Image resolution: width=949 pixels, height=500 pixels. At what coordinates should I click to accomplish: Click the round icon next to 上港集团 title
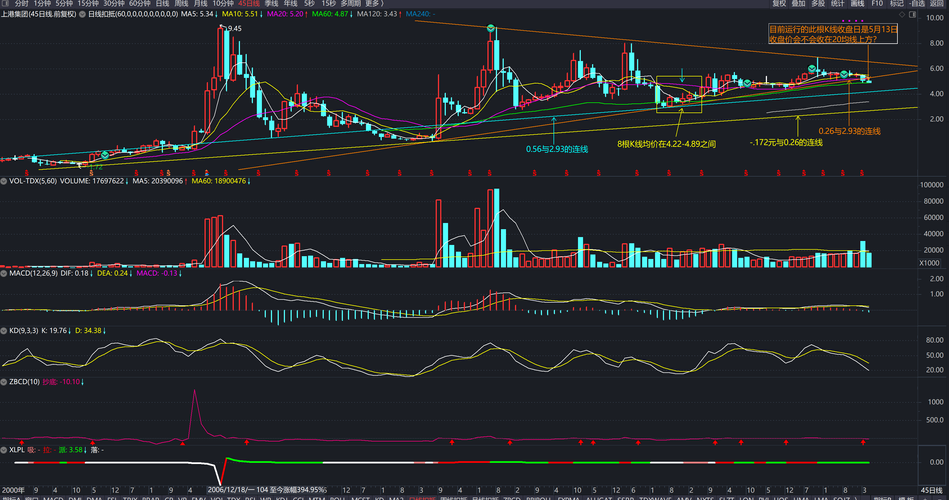point(82,13)
